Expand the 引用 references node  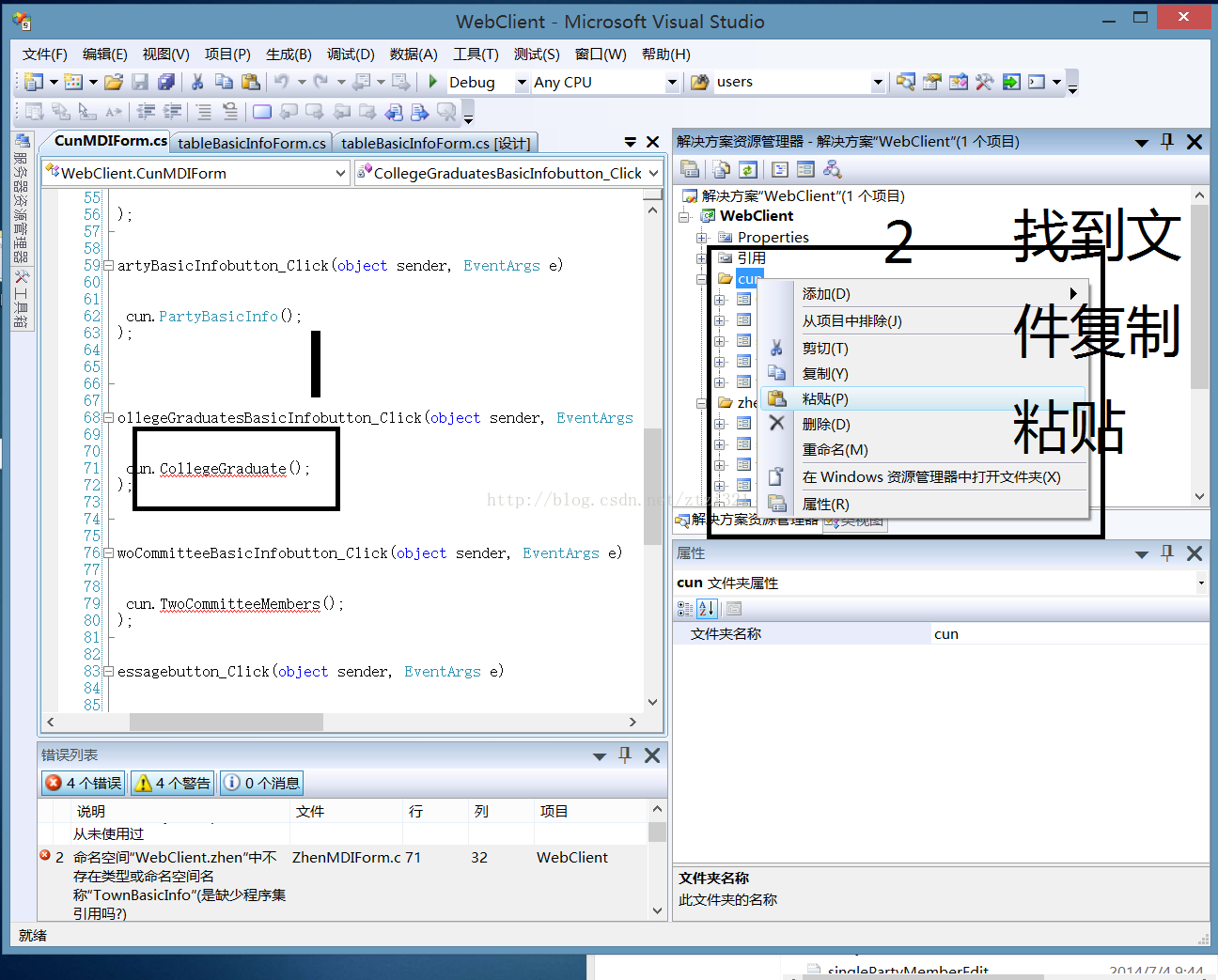701,258
